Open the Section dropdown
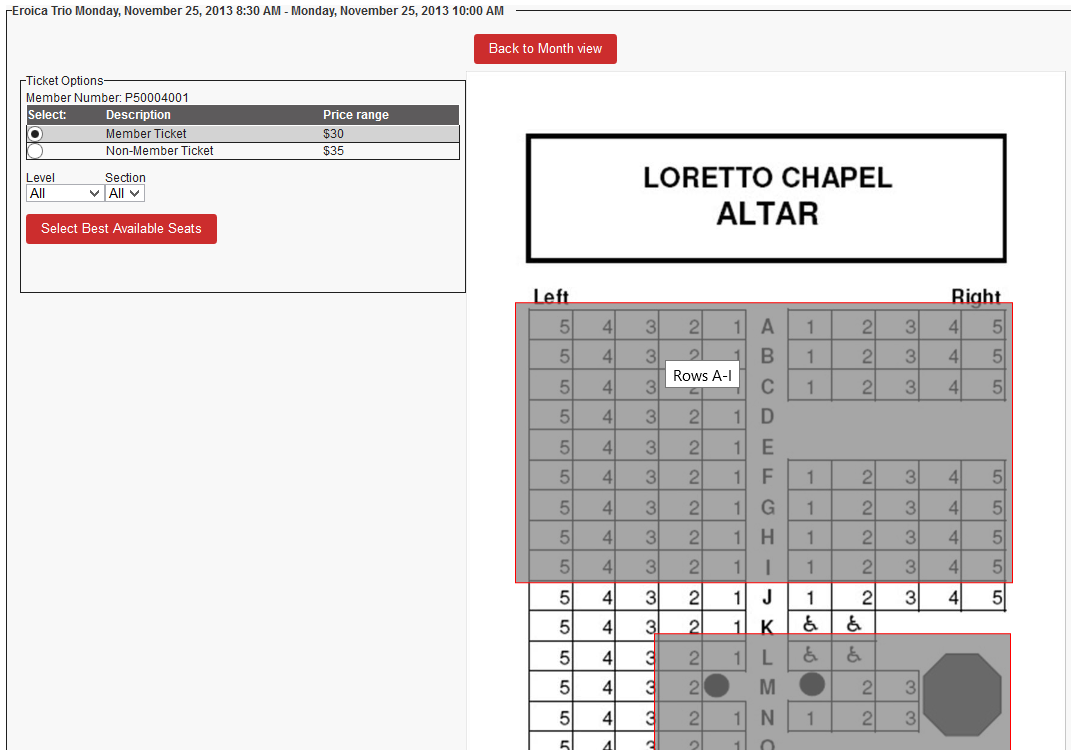This screenshot has height=750, width=1071. 125,193
